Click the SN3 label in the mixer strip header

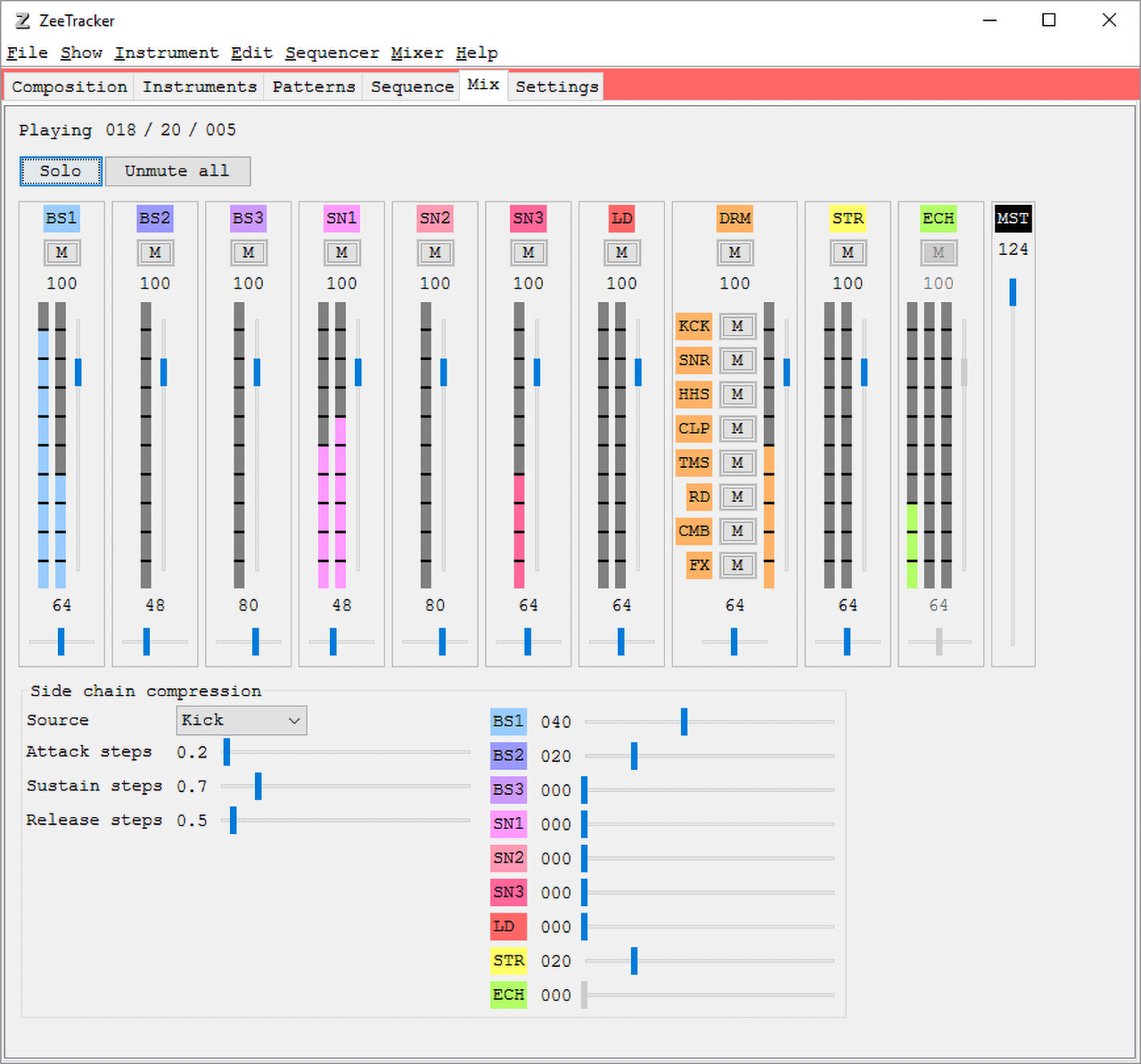pos(529,218)
